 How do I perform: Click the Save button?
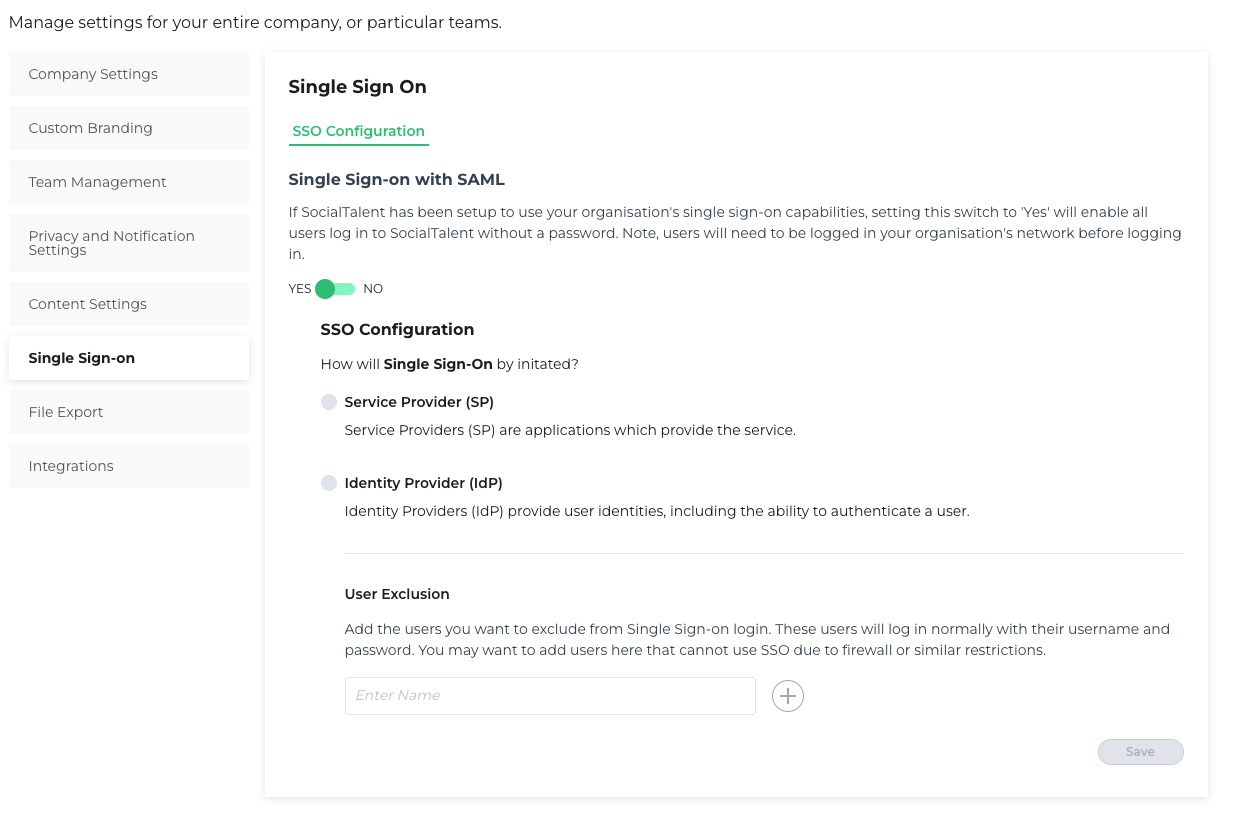pos(1141,752)
